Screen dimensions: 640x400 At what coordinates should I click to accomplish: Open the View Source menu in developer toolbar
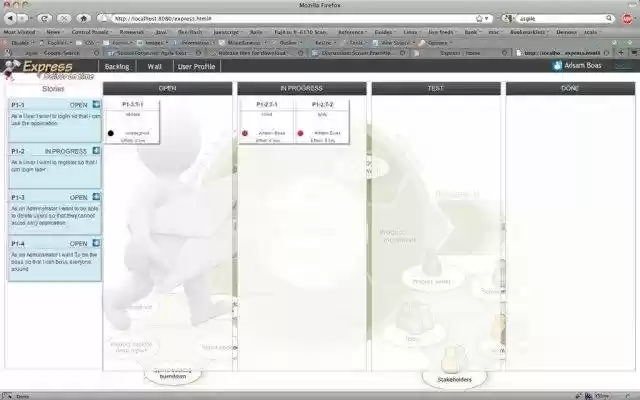tap(392, 42)
